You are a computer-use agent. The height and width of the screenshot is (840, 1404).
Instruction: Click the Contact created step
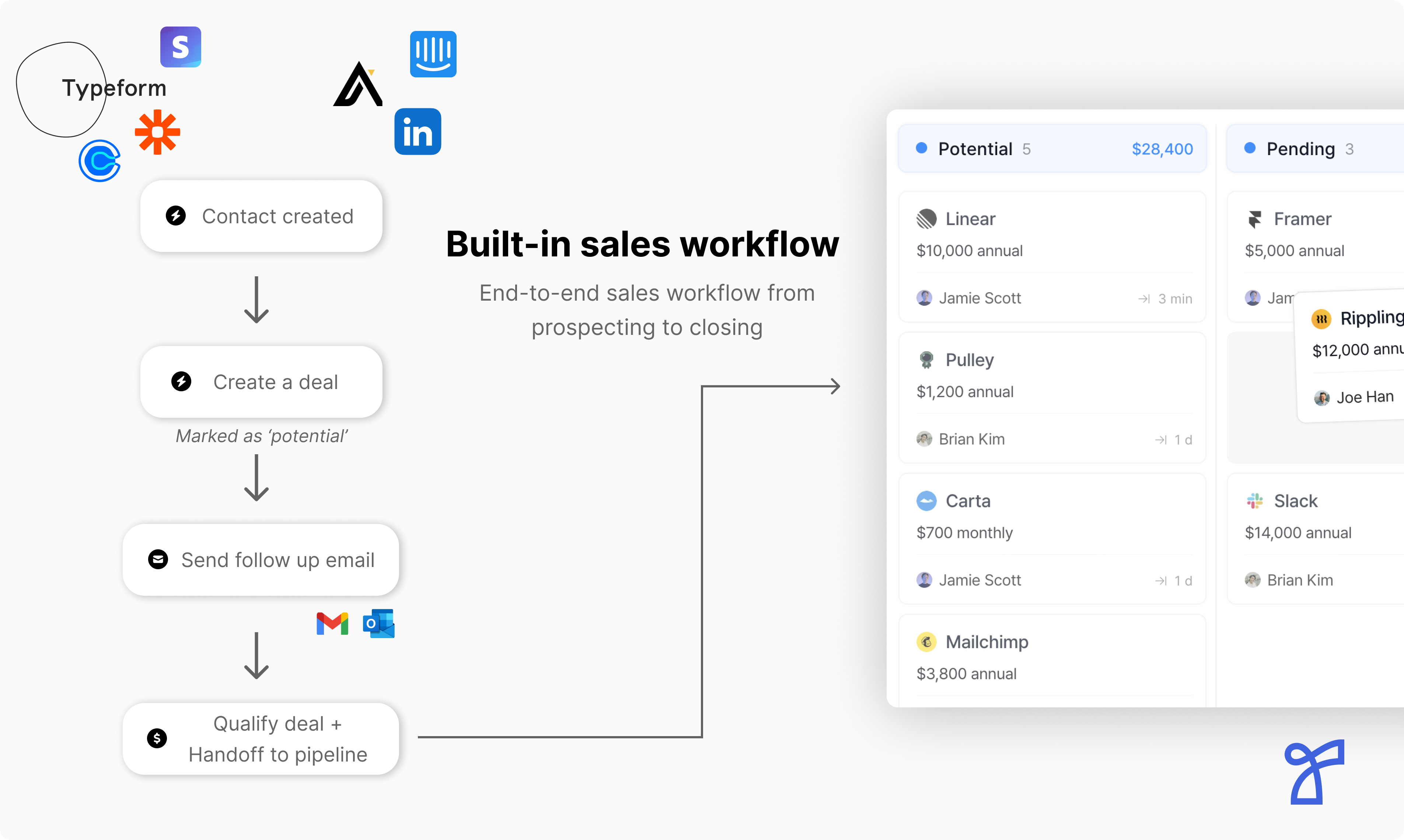(261, 216)
